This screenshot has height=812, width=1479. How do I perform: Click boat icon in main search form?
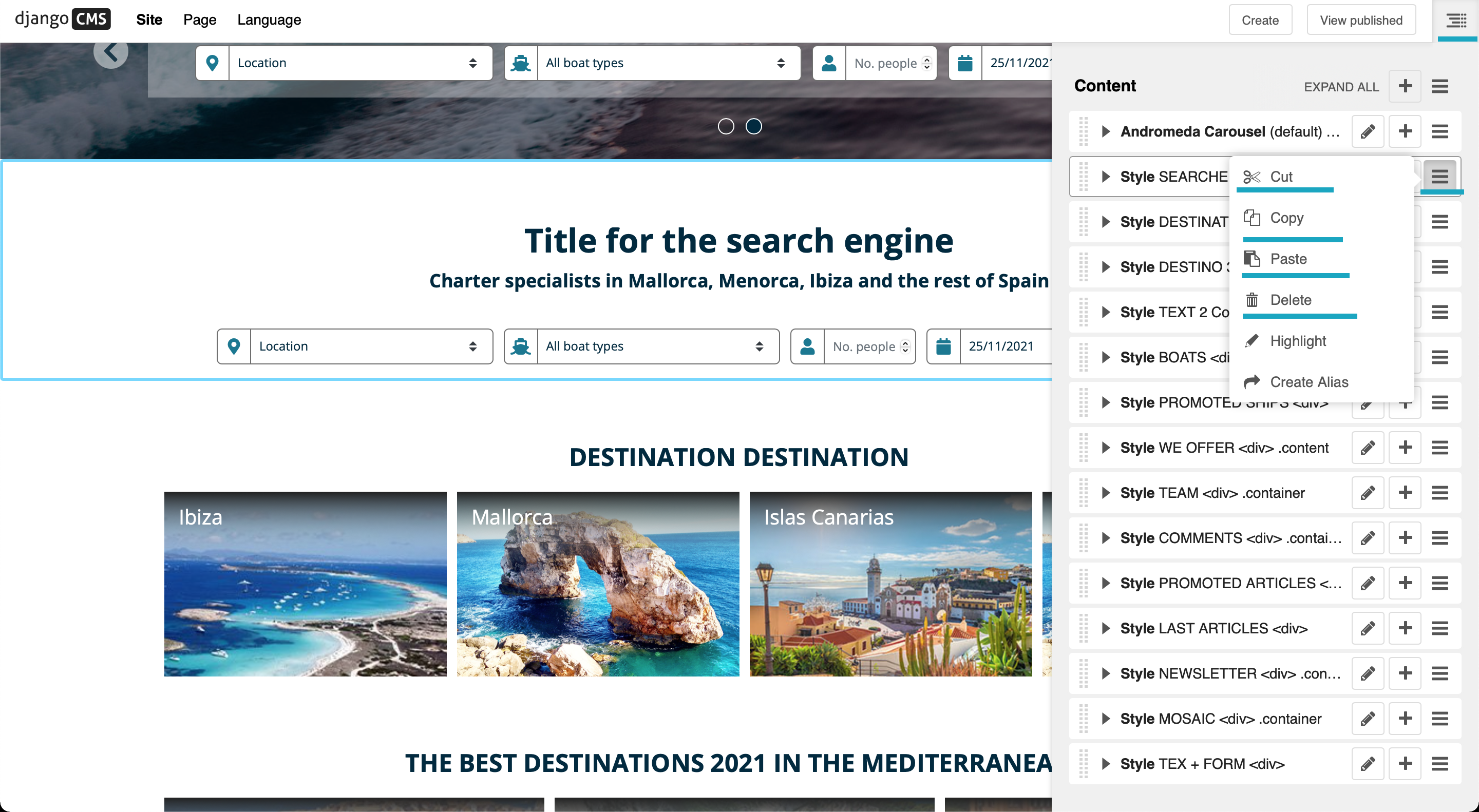coord(521,346)
